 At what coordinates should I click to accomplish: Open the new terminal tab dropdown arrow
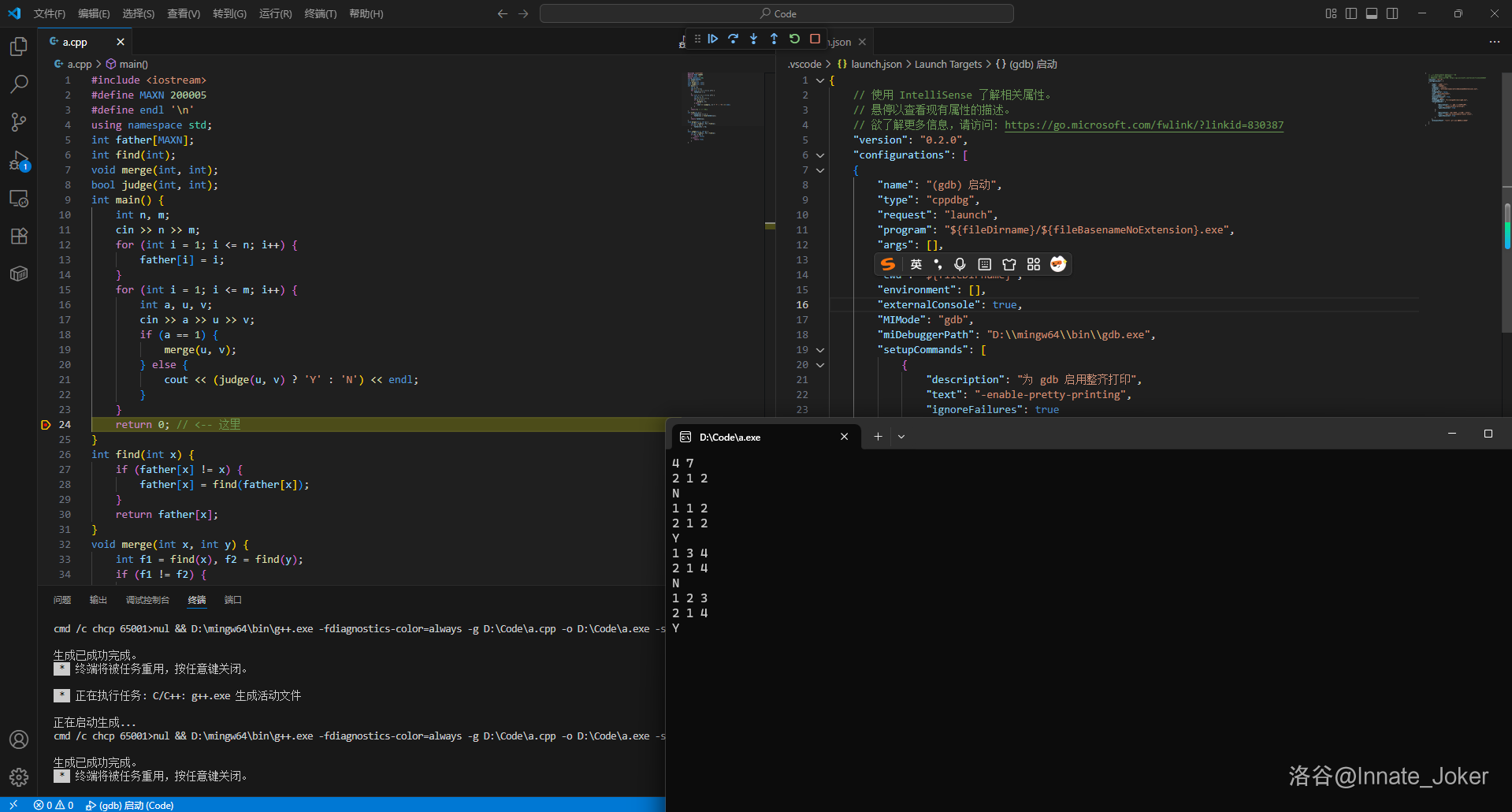901,437
